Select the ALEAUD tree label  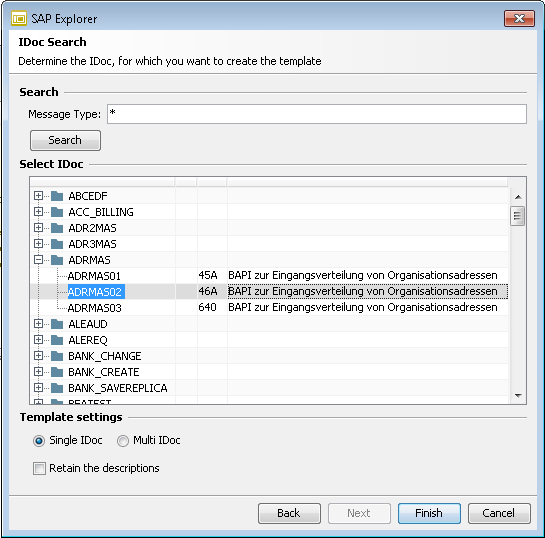coord(88,324)
